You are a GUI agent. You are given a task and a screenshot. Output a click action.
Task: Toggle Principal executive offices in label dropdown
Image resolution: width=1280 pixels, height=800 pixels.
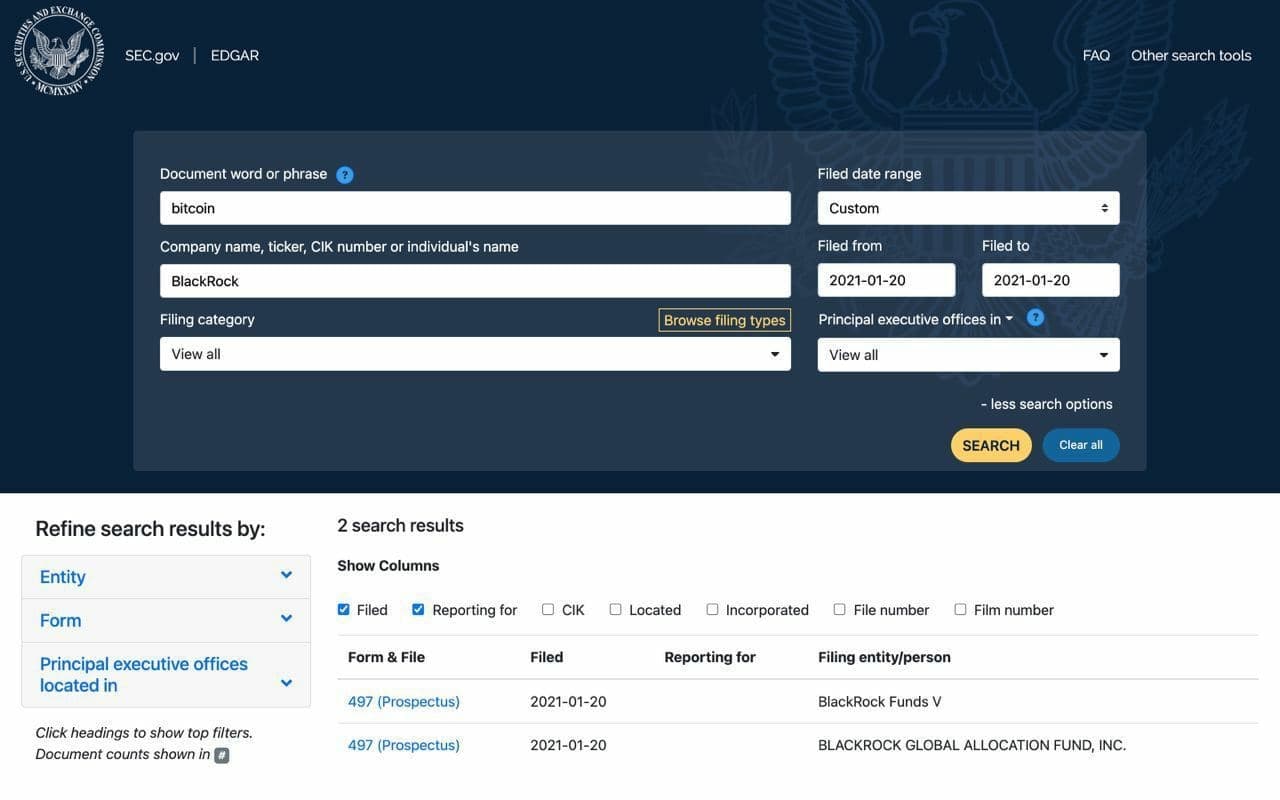click(x=916, y=319)
